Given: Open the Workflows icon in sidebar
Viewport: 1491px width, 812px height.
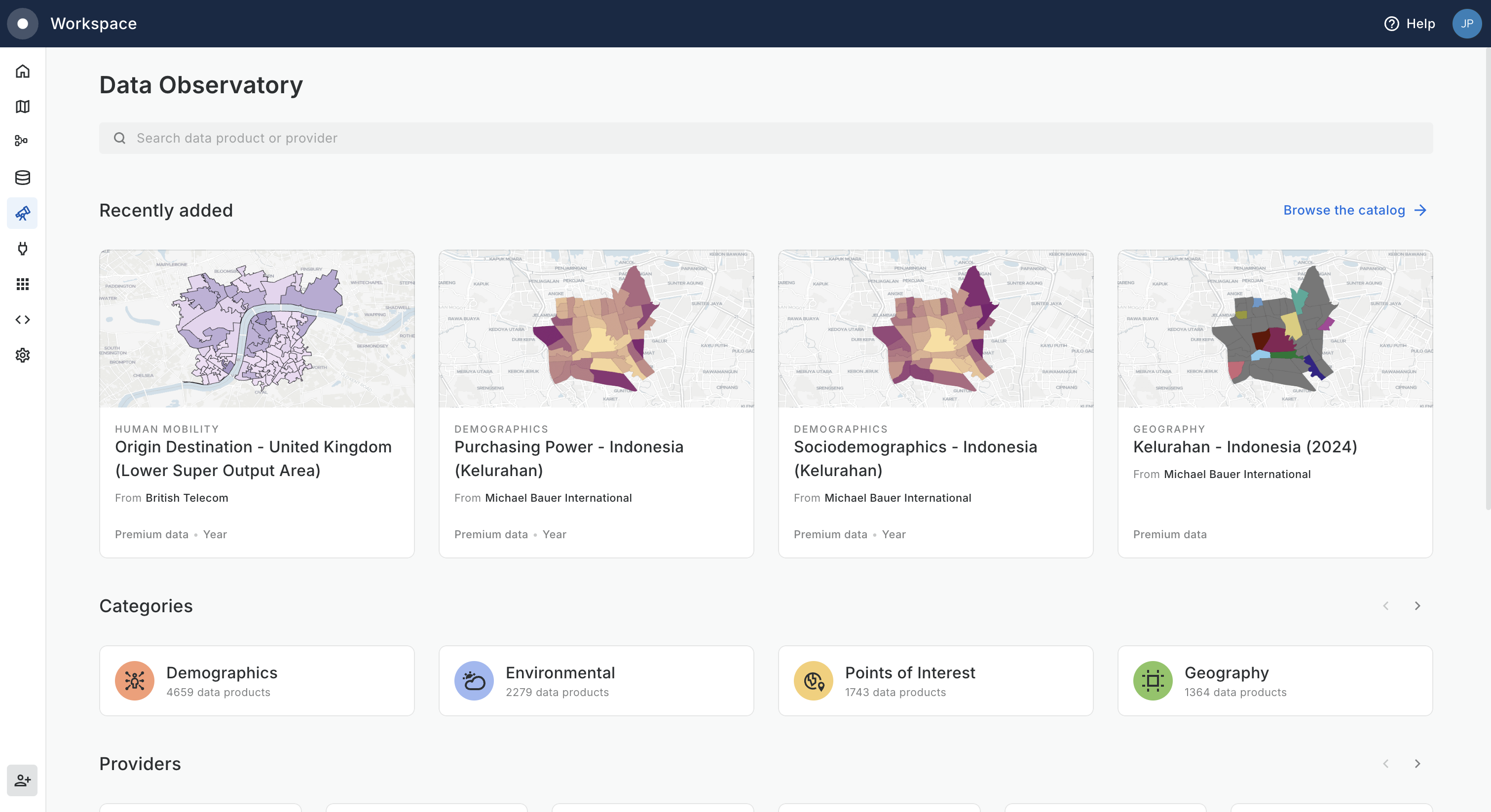Looking at the screenshot, I should click(23, 141).
